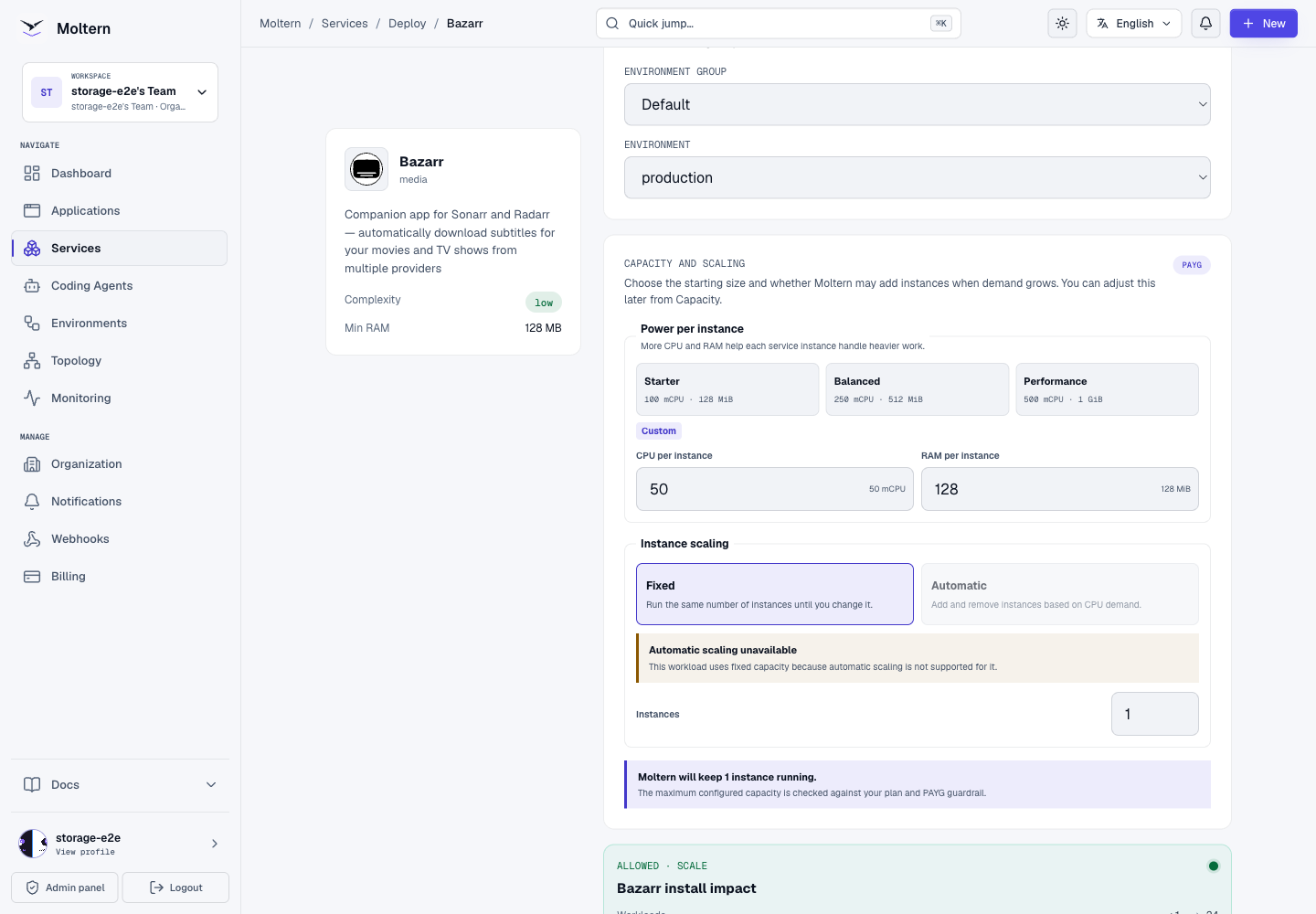Open profile chevron next to storage-e2e
Image resolution: width=1316 pixels, height=914 pixels.
pyautogui.click(x=215, y=844)
